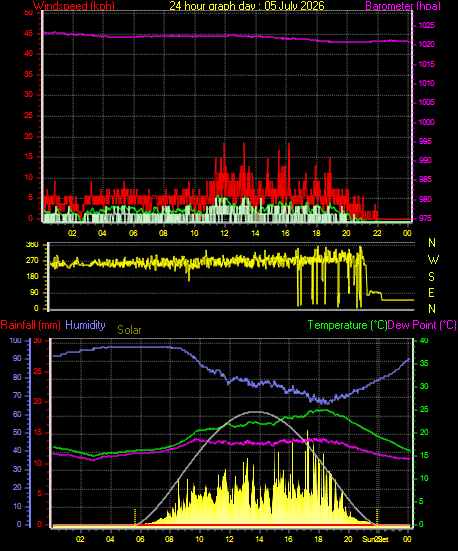Click the Sunset marker label on bottom axis

375,539
